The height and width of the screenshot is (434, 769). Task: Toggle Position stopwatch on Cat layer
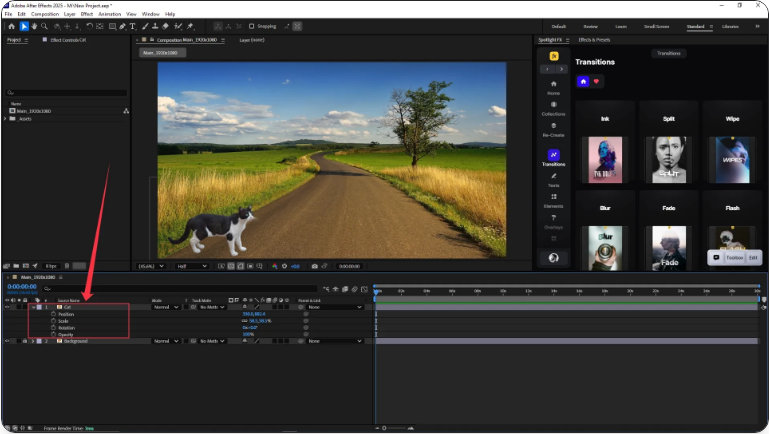pos(53,314)
